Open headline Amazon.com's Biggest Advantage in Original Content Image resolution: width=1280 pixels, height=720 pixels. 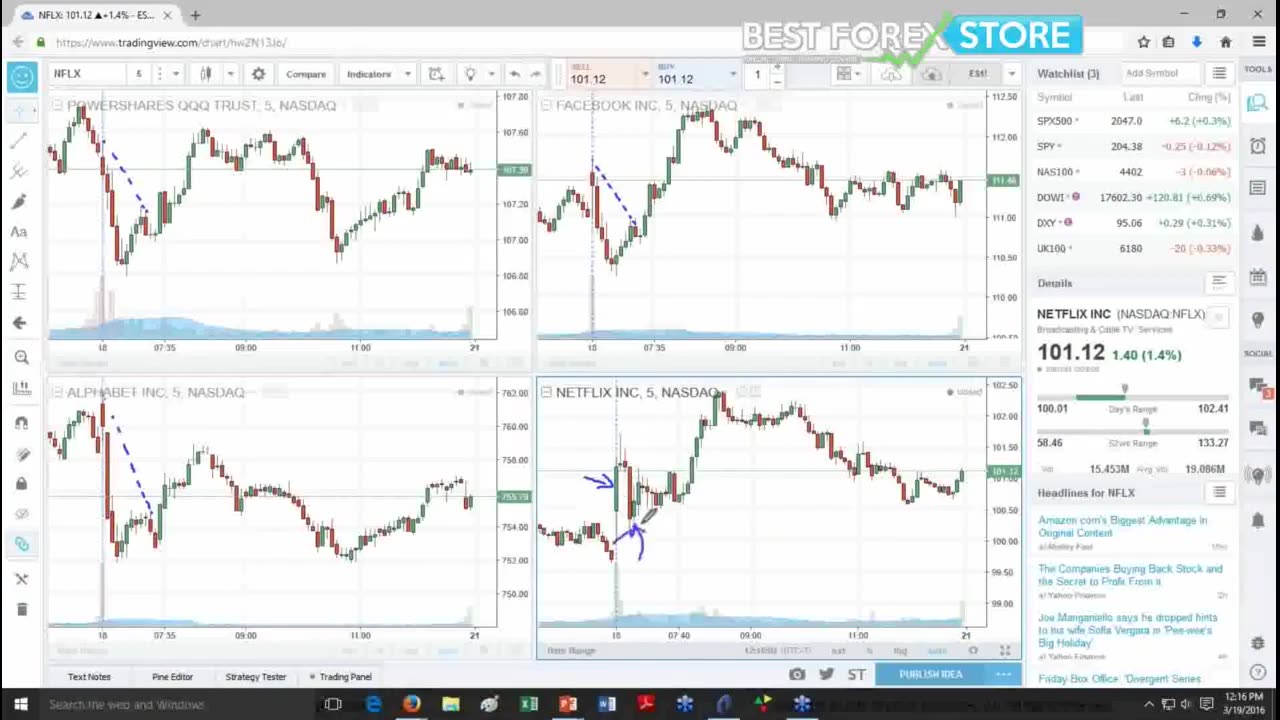pyautogui.click(x=1122, y=526)
